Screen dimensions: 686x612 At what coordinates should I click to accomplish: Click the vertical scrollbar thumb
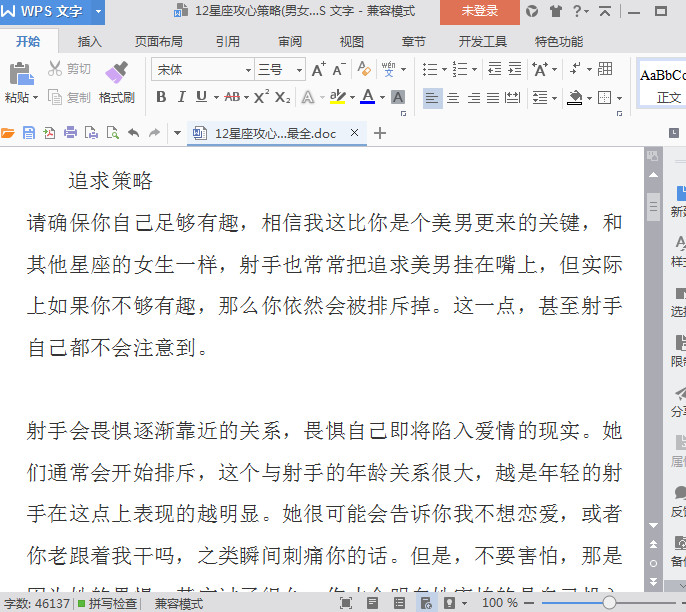[x=654, y=207]
